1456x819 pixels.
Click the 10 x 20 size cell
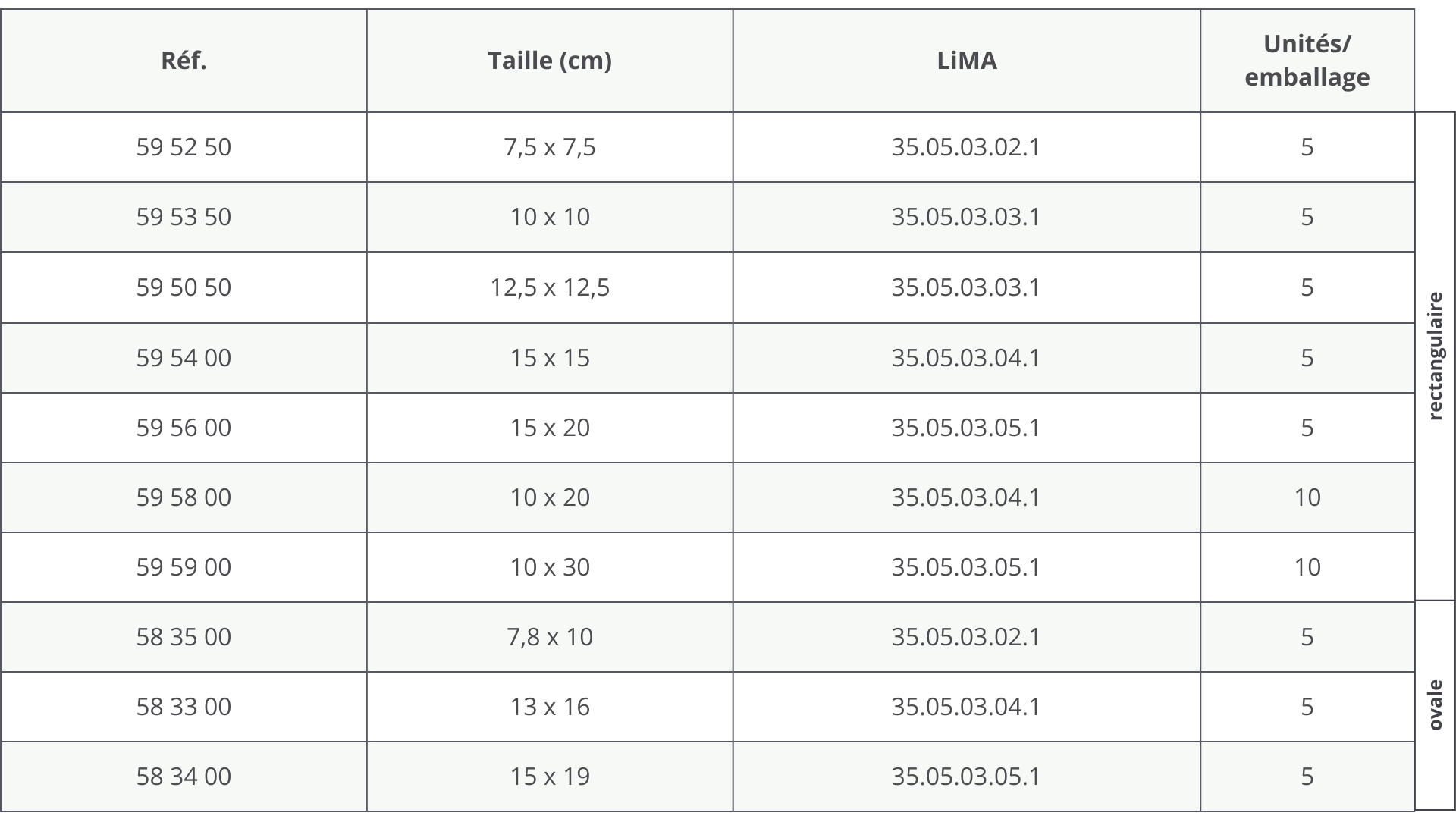[550, 497]
